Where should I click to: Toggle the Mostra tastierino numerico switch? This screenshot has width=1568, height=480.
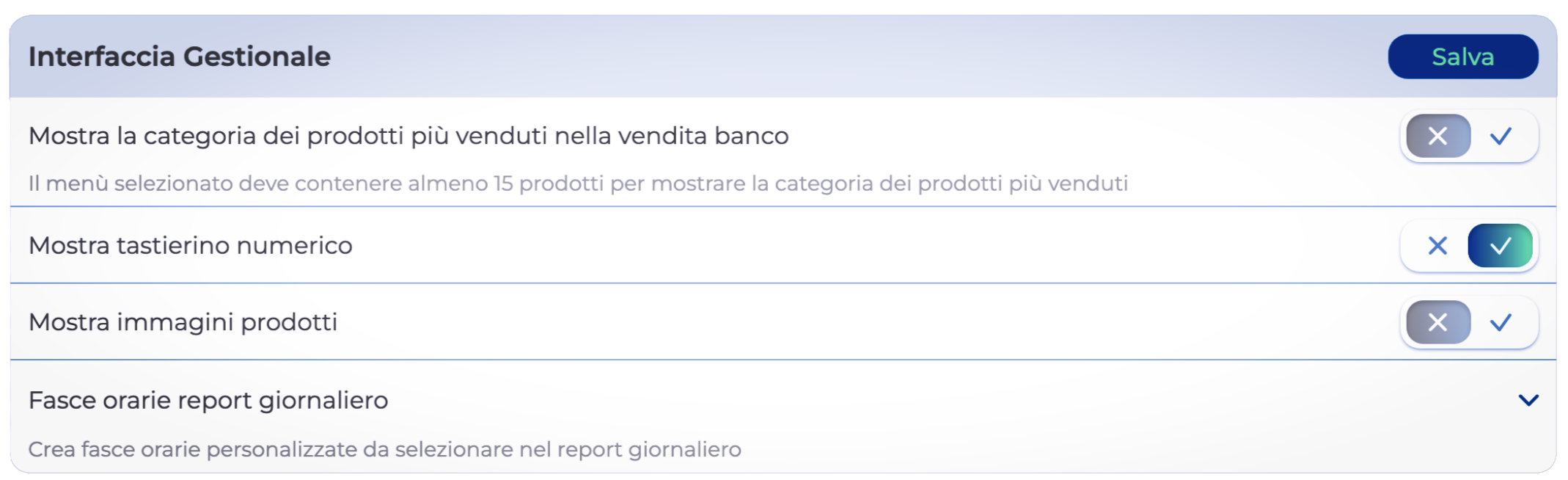tap(1469, 246)
